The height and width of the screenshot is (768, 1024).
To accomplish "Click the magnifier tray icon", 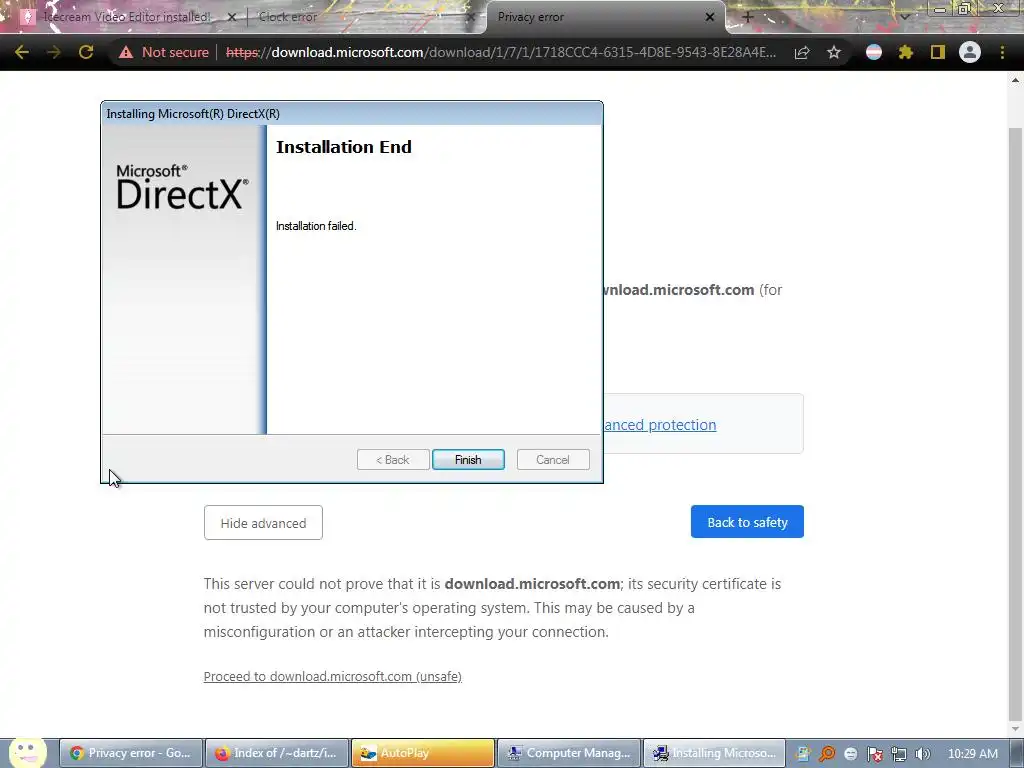I will pos(827,754).
